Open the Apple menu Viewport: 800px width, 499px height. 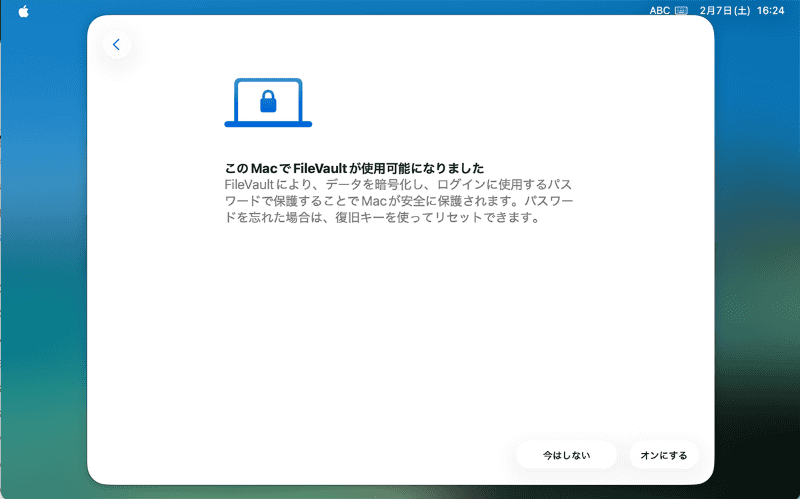(x=23, y=11)
